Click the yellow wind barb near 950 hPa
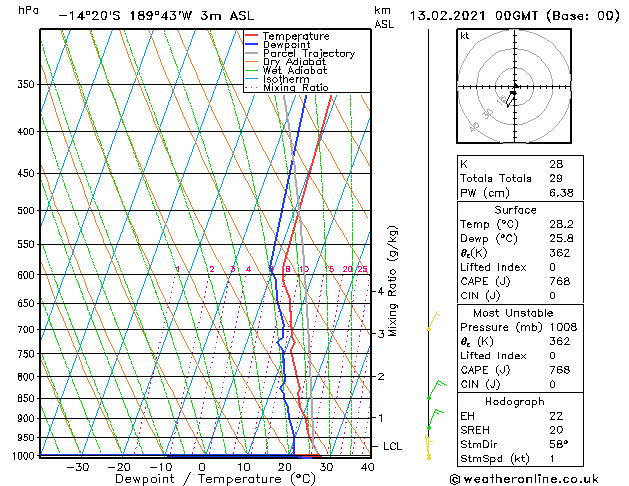This screenshot has height=486, width=629. coord(429,443)
